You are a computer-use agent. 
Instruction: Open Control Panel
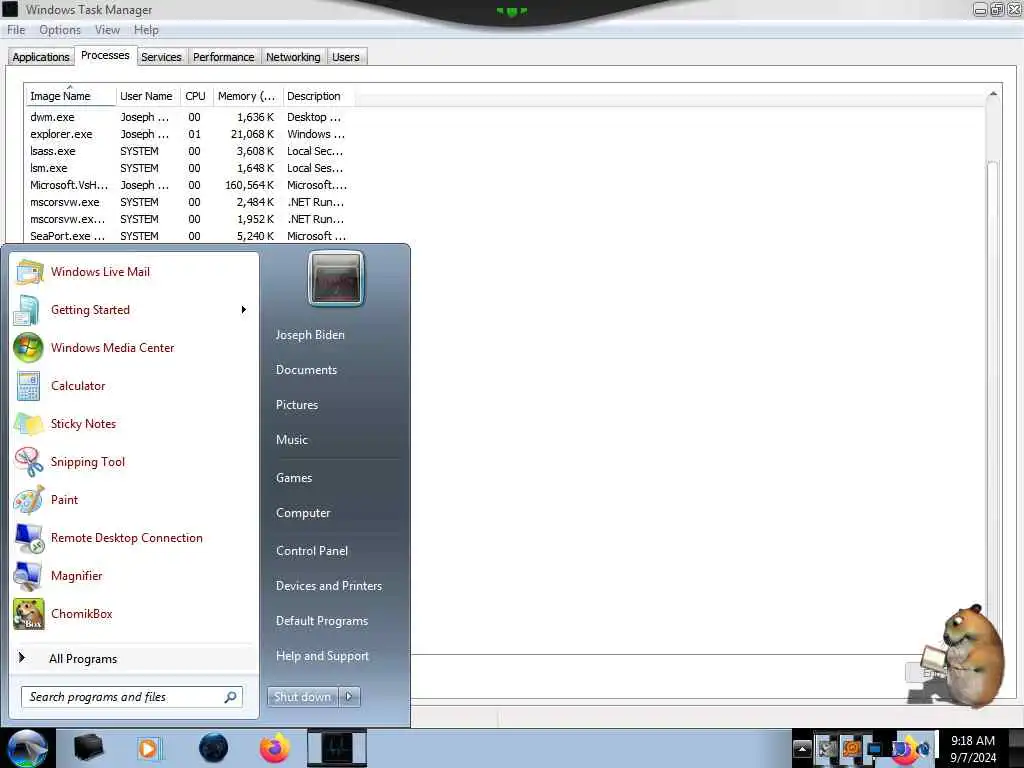click(312, 551)
